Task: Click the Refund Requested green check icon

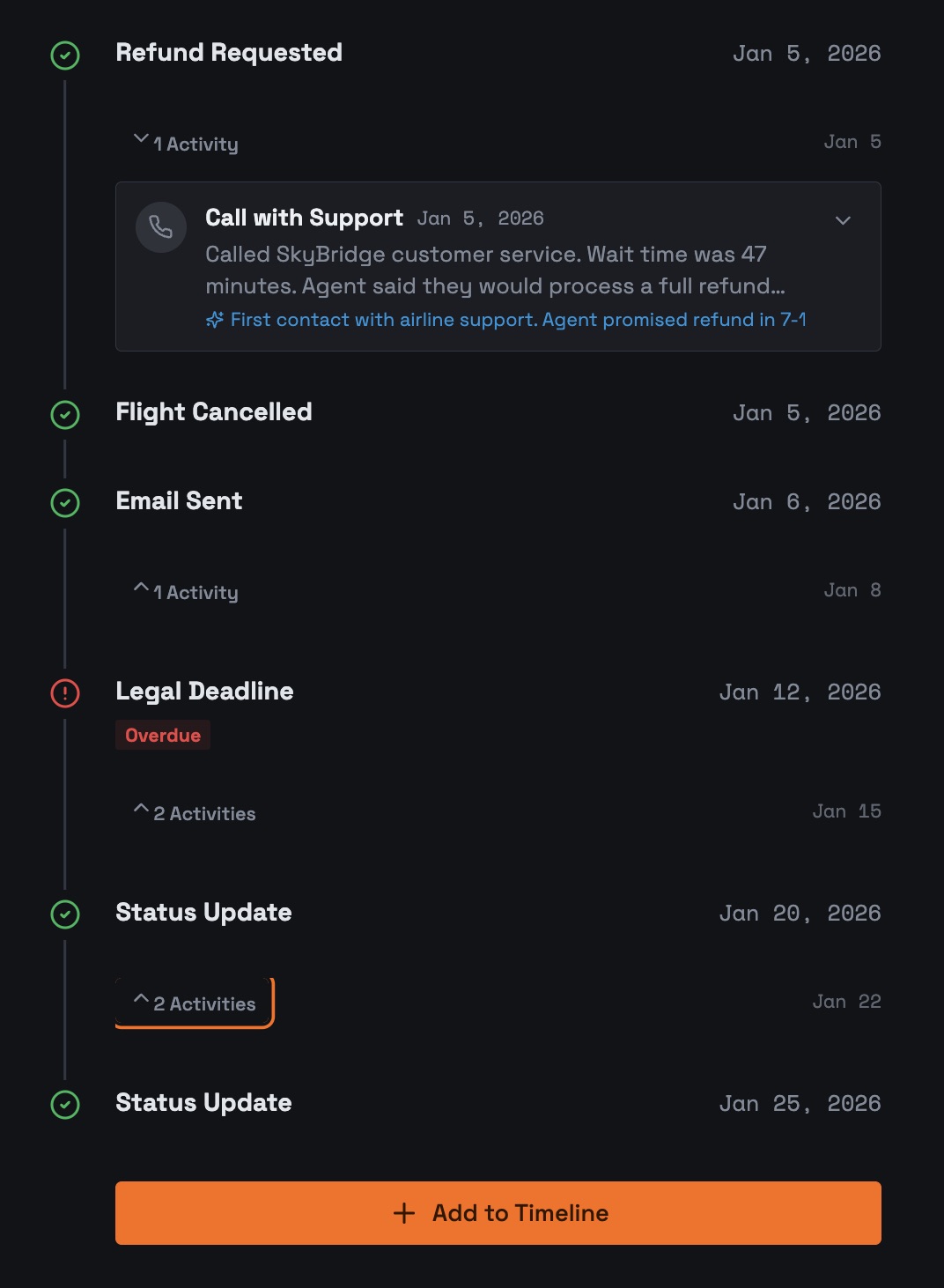Action: (x=65, y=56)
